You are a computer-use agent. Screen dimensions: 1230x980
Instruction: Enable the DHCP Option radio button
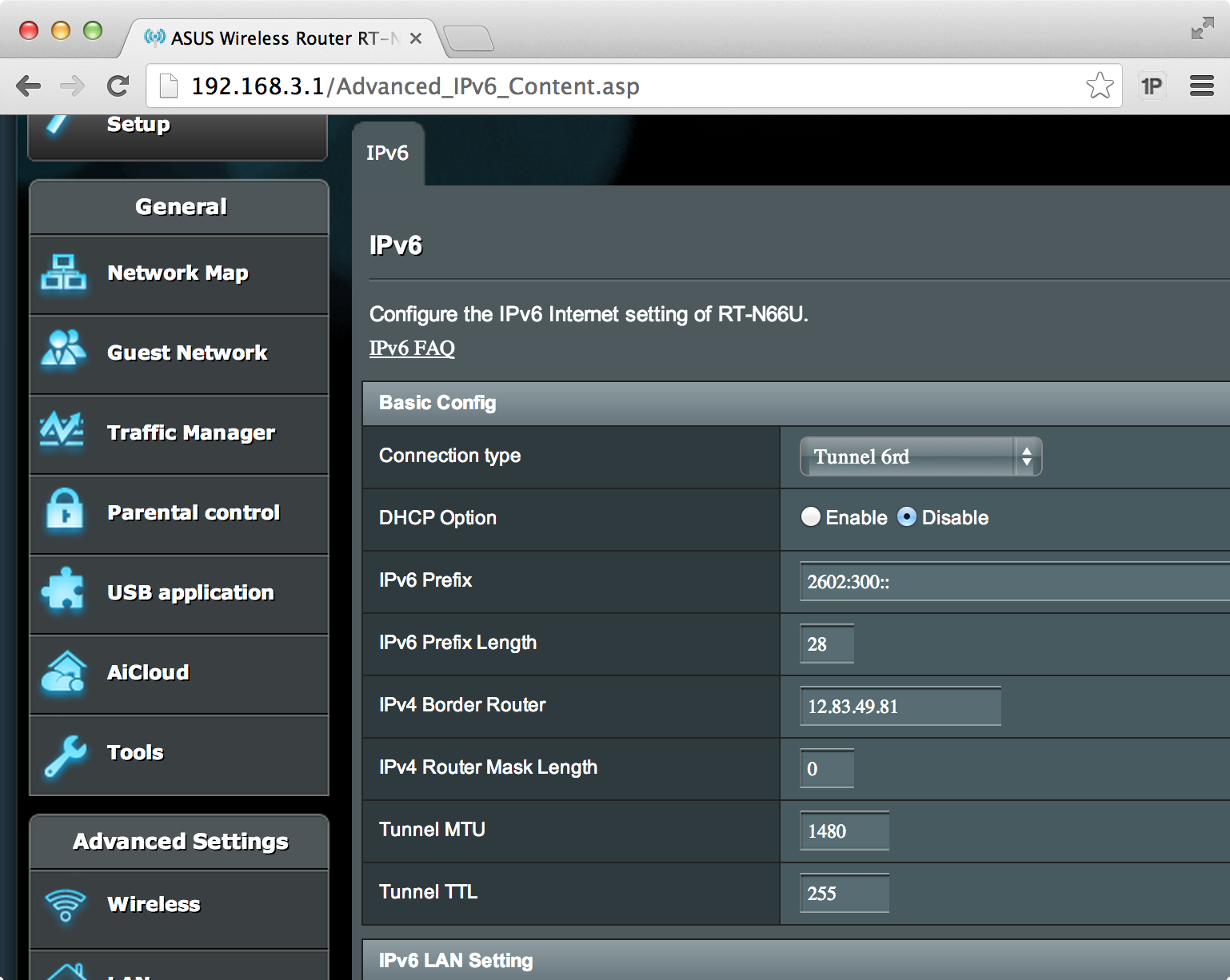[x=810, y=517]
